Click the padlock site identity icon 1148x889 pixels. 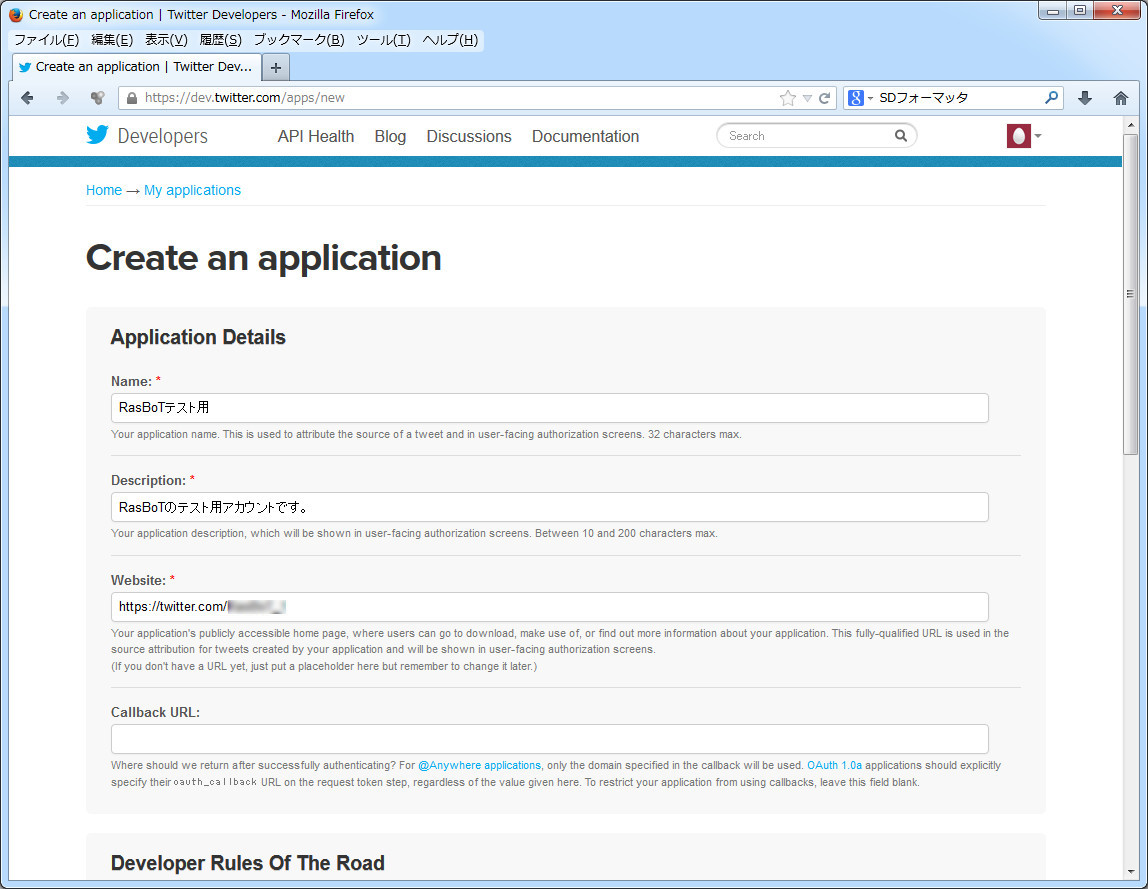click(132, 98)
